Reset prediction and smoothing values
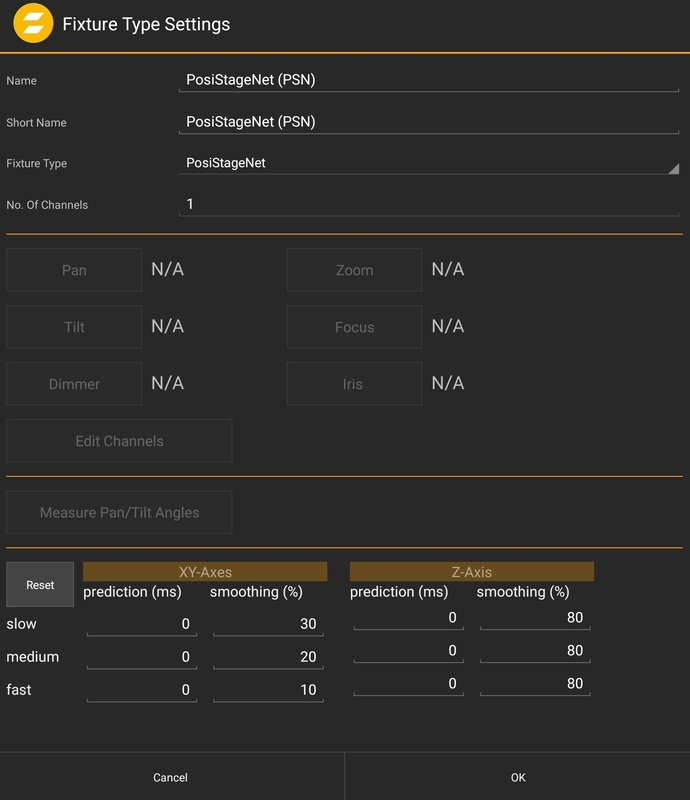The width and height of the screenshot is (690, 800). 40,585
